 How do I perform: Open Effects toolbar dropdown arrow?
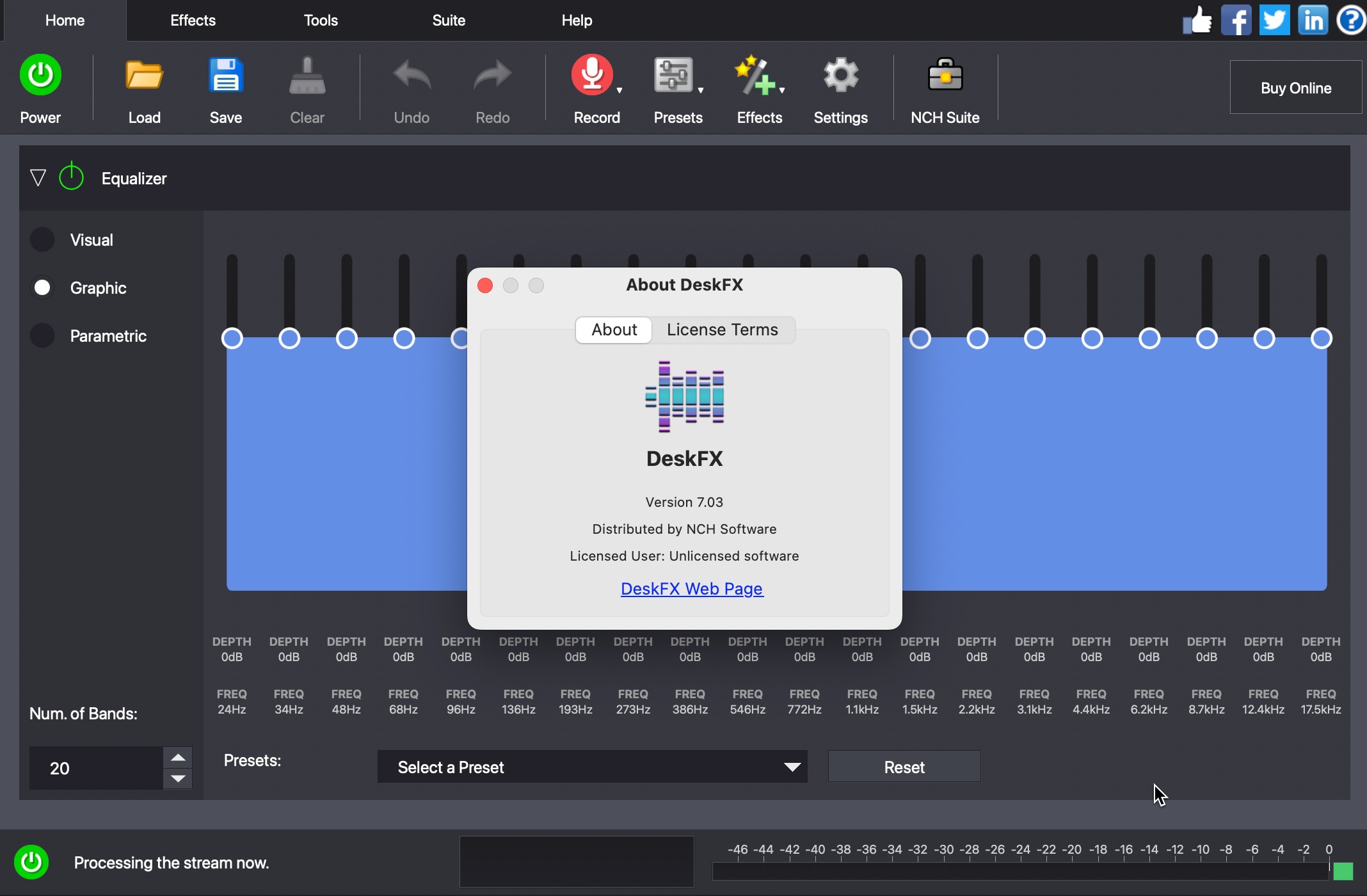tap(782, 90)
